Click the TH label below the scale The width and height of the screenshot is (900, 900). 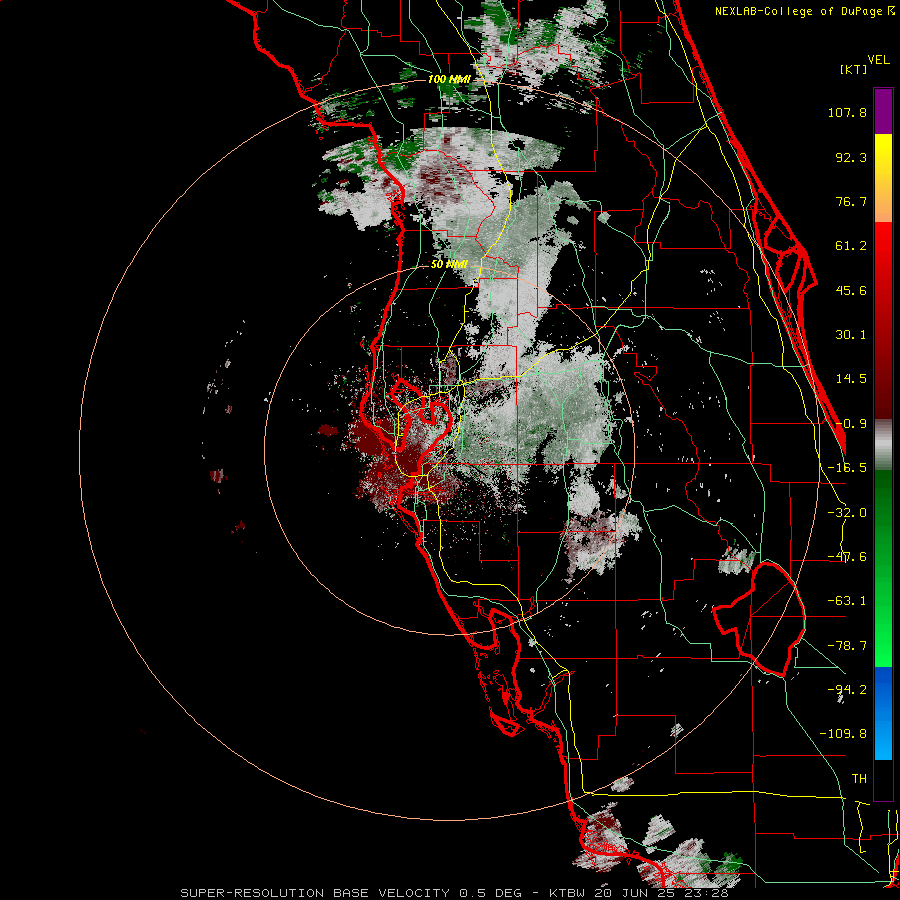tap(859, 778)
